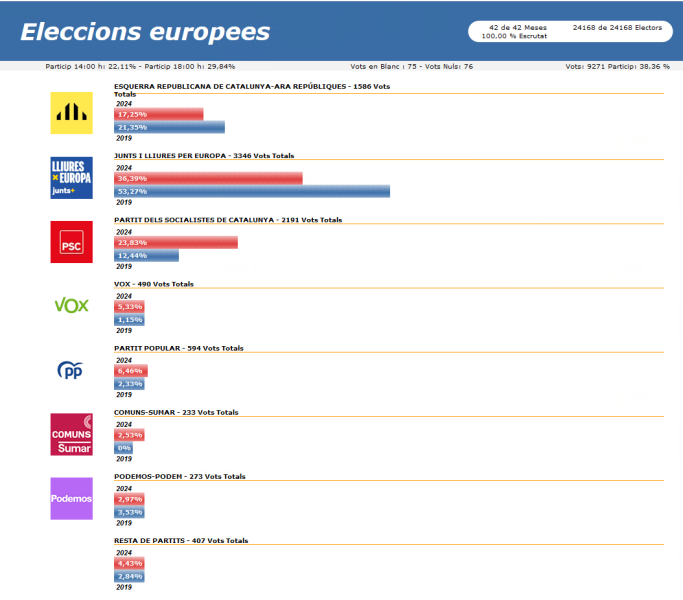The height and width of the screenshot is (600, 683).
Task: Click the Partit Popular 2024 bar 6,46%
Action: click(x=131, y=371)
